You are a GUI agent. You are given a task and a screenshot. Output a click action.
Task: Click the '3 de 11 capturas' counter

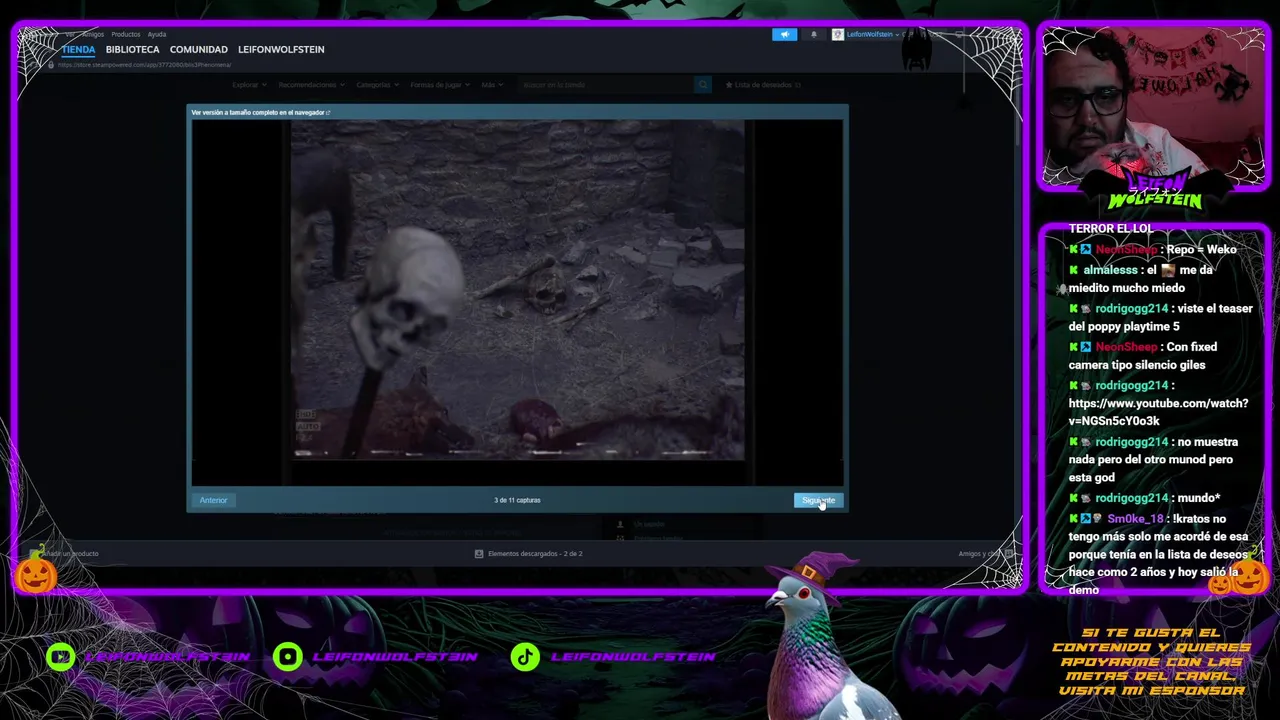pyautogui.click(x=517, y=500)
